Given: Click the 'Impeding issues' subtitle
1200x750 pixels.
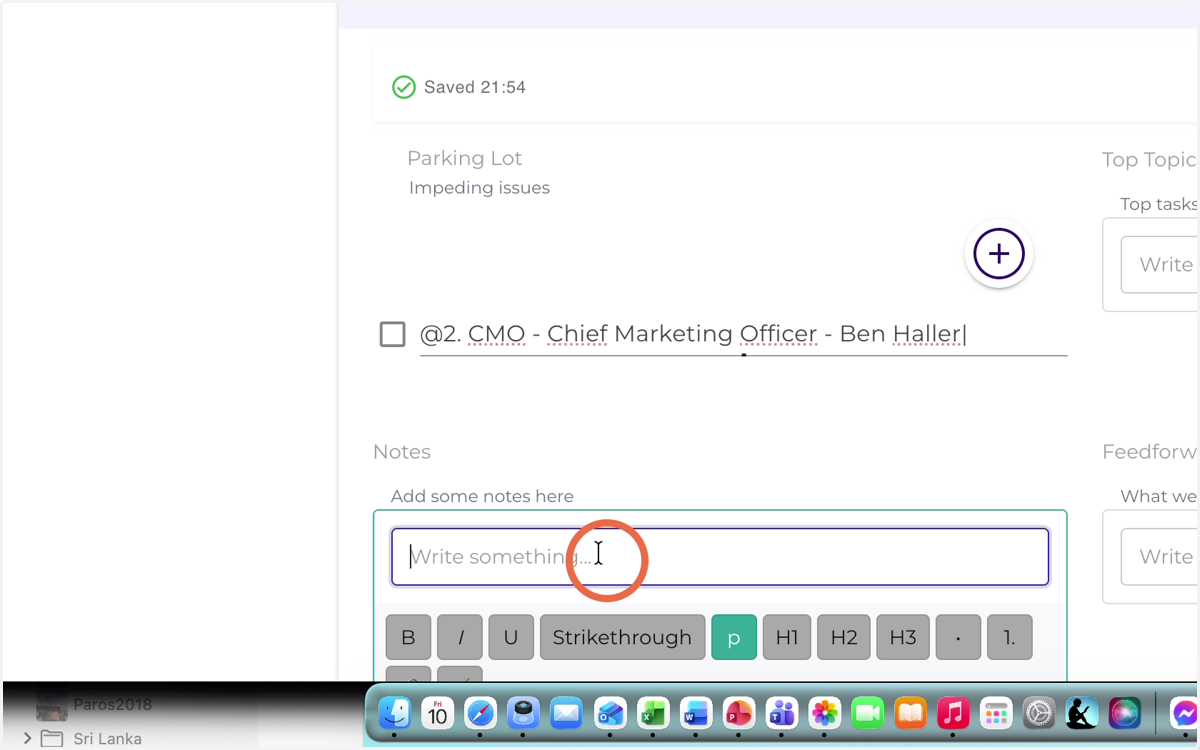Looking at the screenshot, I should [479, 188].
